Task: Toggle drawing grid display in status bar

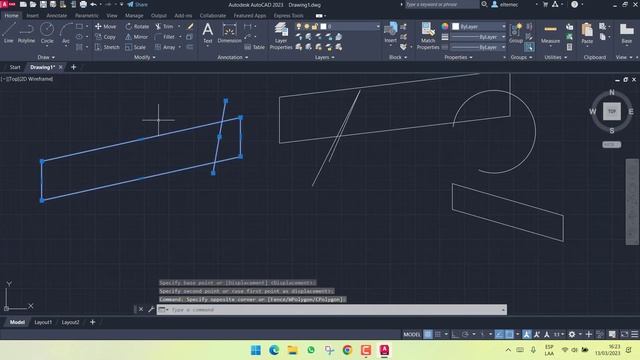Action: point(428,334)
